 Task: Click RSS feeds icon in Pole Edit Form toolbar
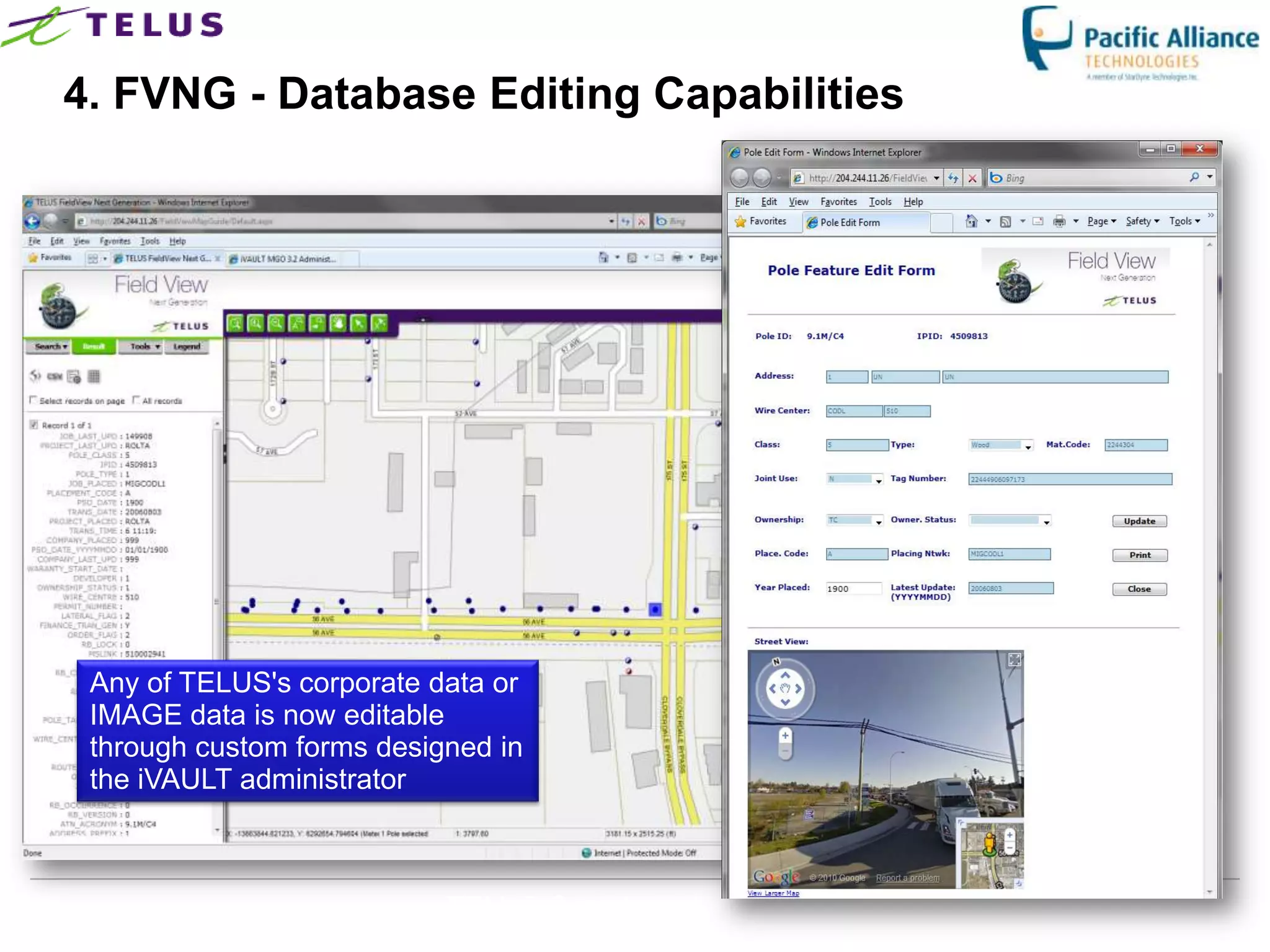coord(1005,222)
